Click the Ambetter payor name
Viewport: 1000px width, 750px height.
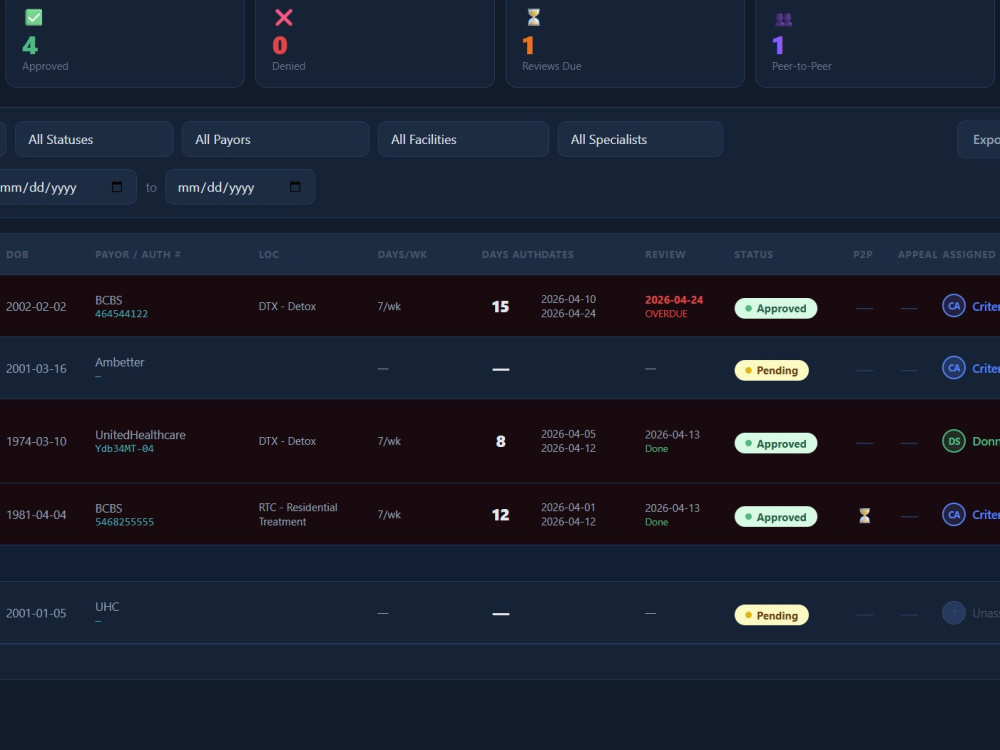(120, 362)
